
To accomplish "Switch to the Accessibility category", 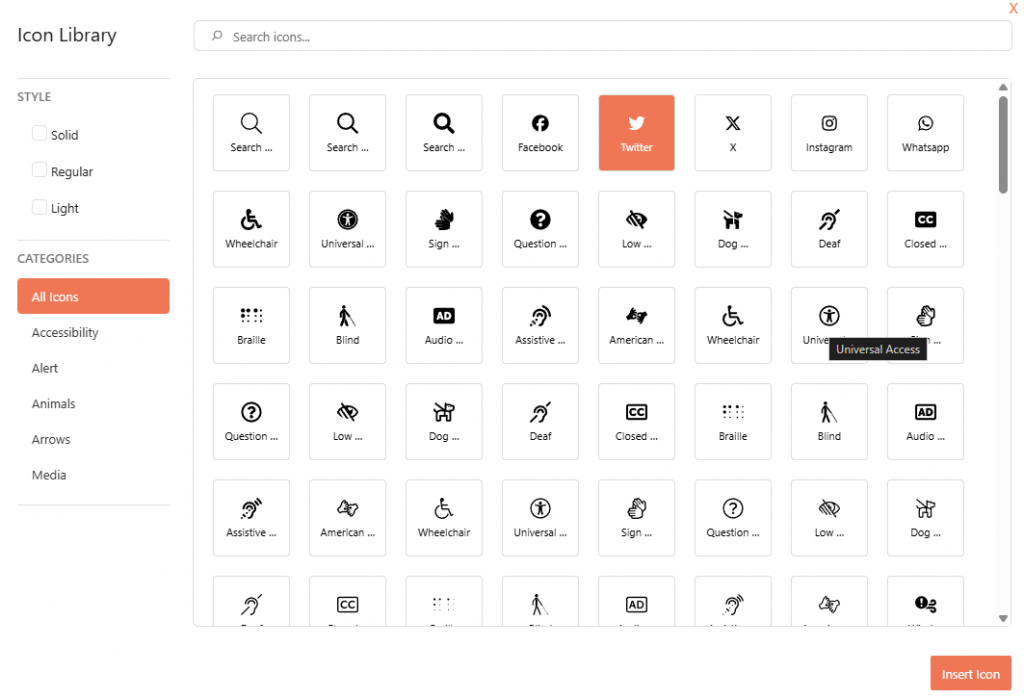I will click(65, 332).
